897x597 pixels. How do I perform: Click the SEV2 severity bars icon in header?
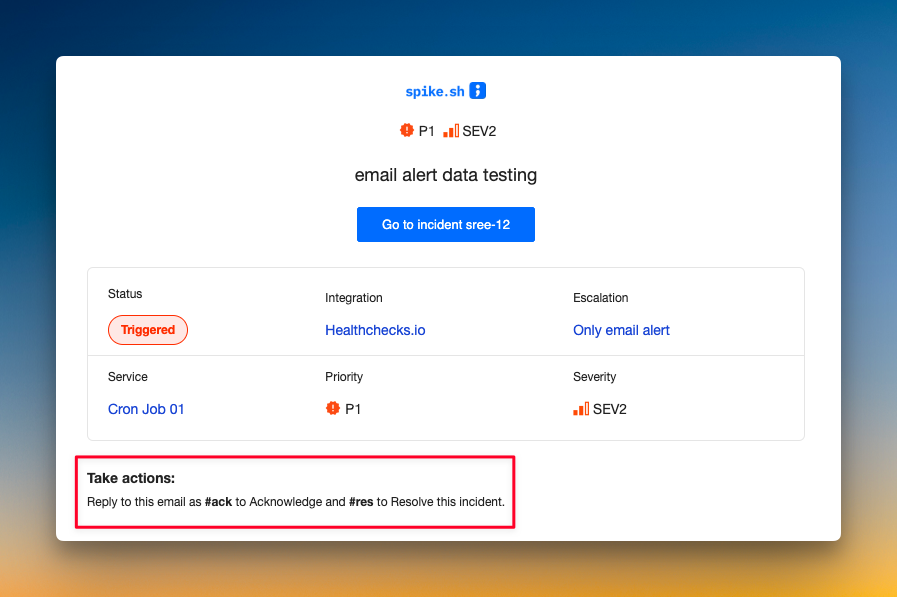coord(451,131)
